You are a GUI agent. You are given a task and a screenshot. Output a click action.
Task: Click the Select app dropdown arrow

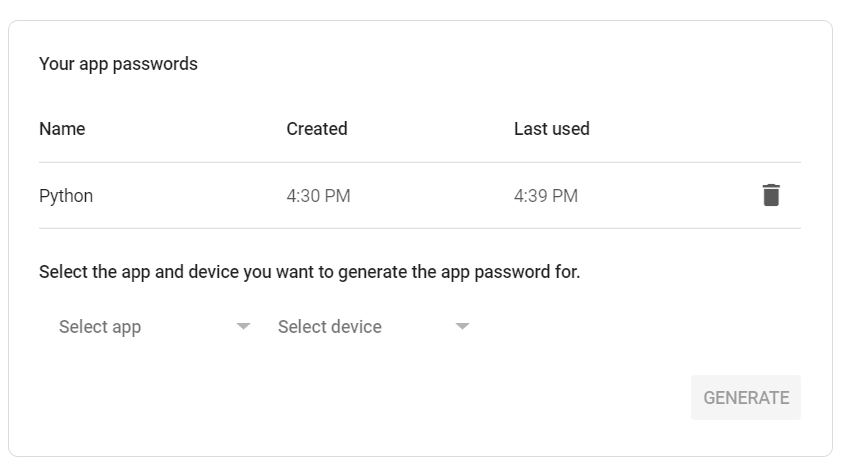coord(243,327)
